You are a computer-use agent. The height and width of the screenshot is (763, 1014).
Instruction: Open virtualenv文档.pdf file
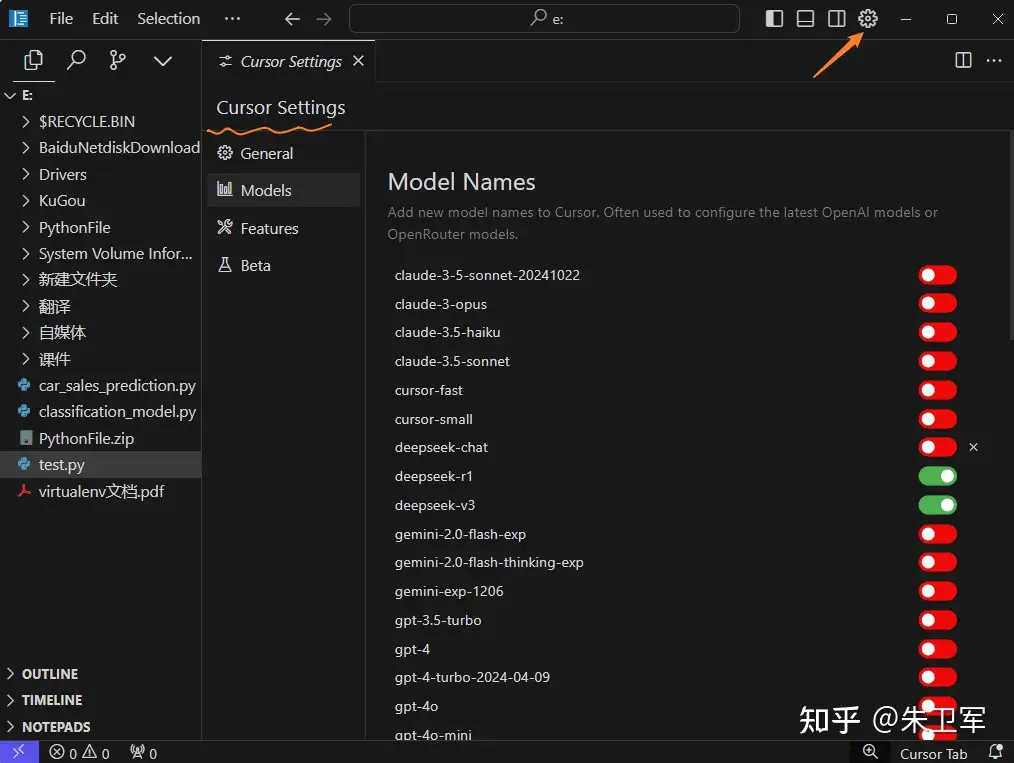(100, 491)
